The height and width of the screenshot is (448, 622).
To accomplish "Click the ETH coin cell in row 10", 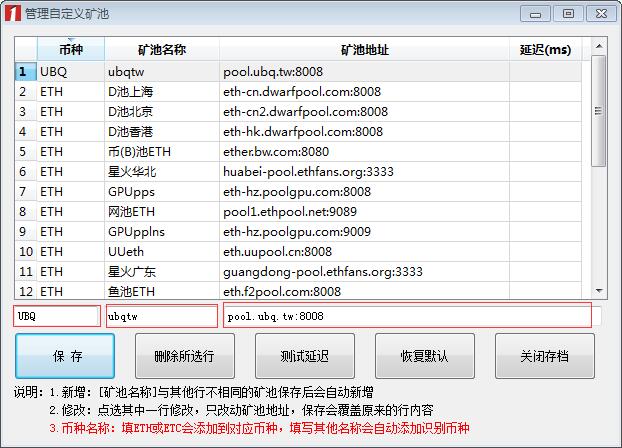I will click(x=71, y=252).
